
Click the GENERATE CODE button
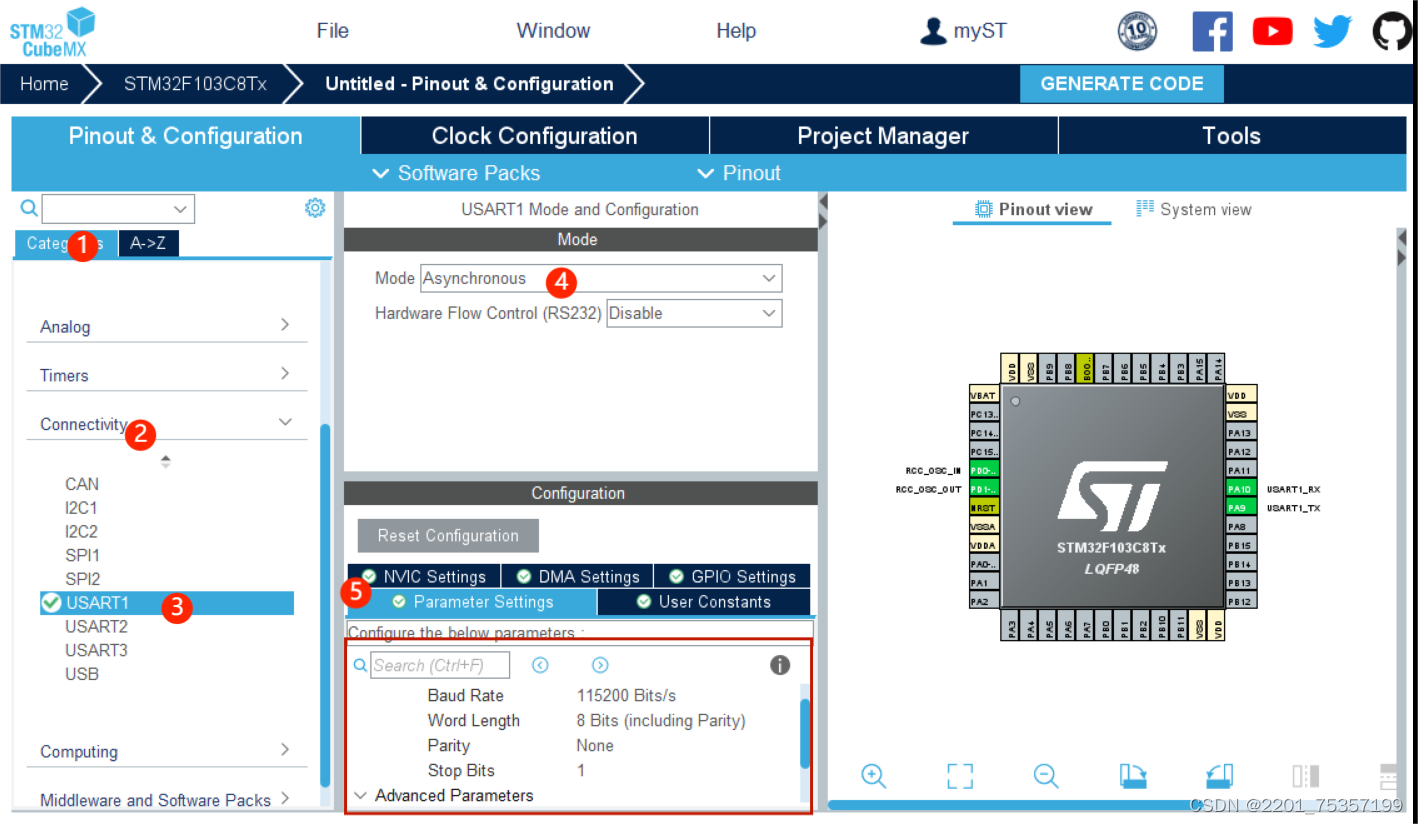tap(1122, 84)
